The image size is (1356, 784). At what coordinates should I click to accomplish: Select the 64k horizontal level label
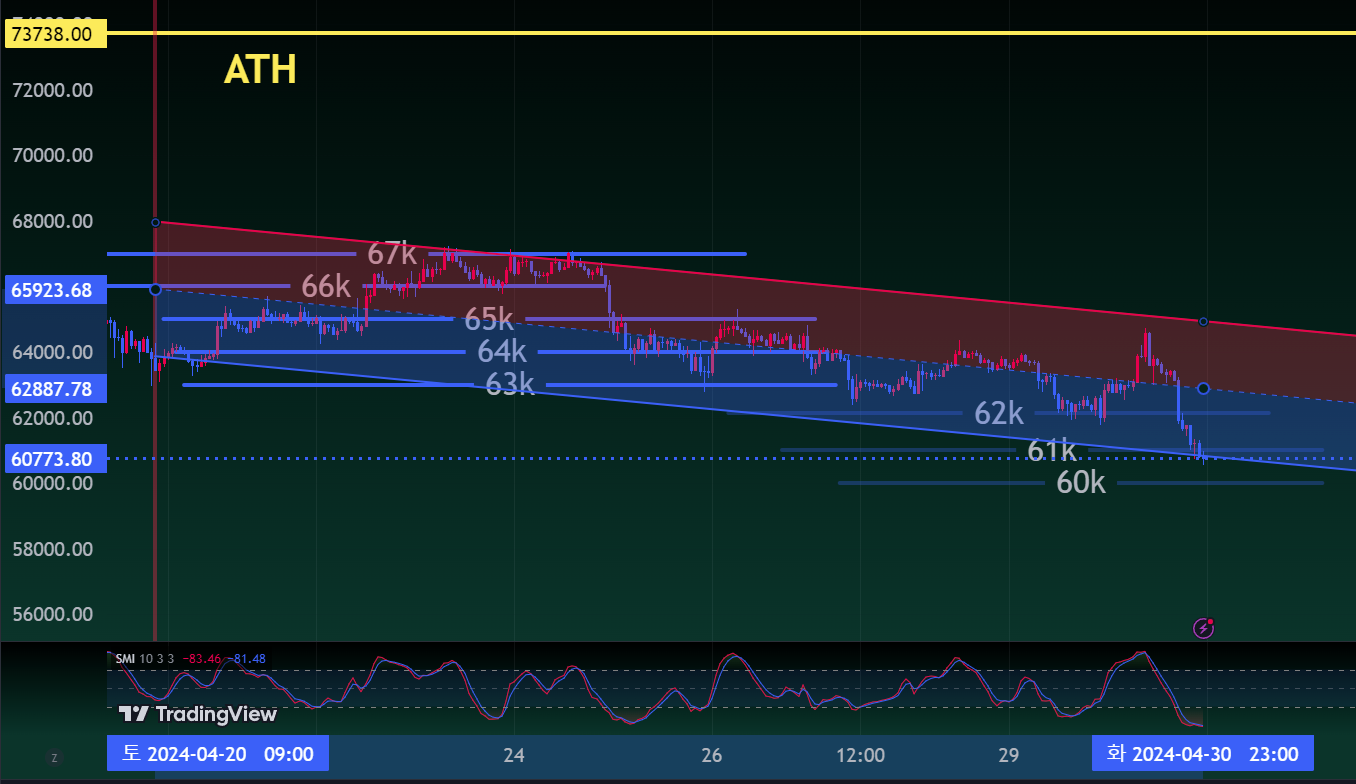(x=501, y=352)
